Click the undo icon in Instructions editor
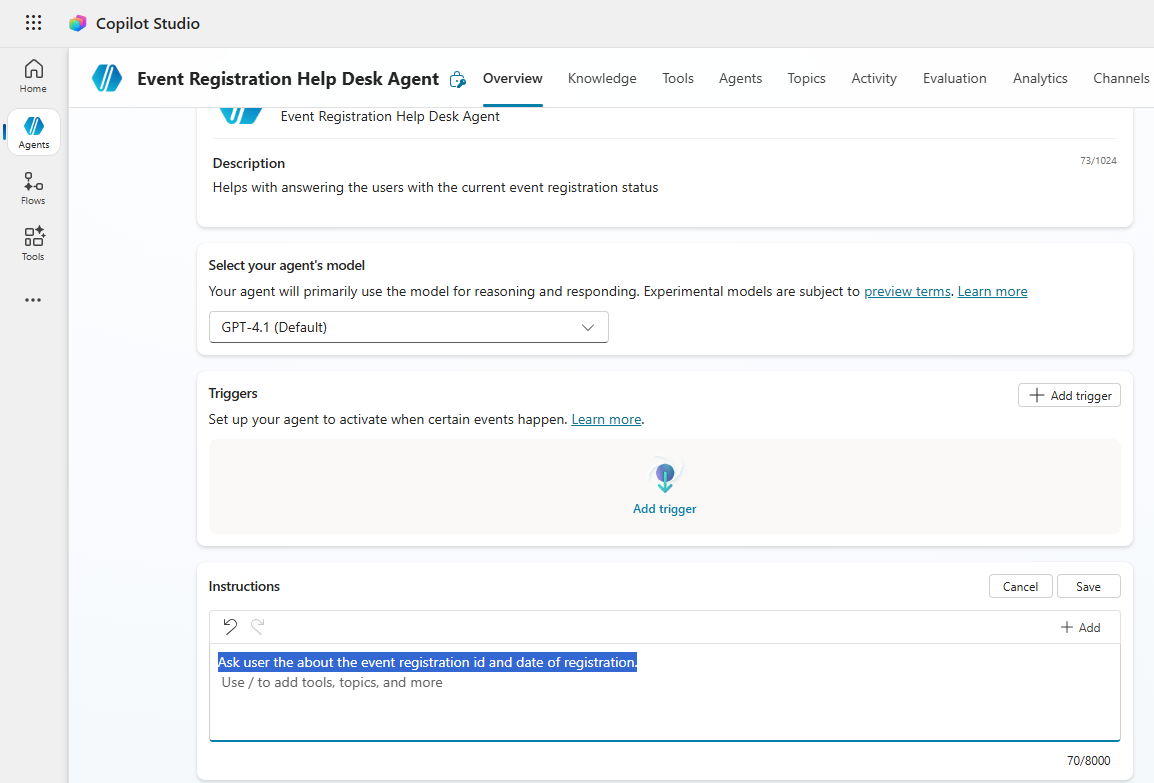 [230, 627]
